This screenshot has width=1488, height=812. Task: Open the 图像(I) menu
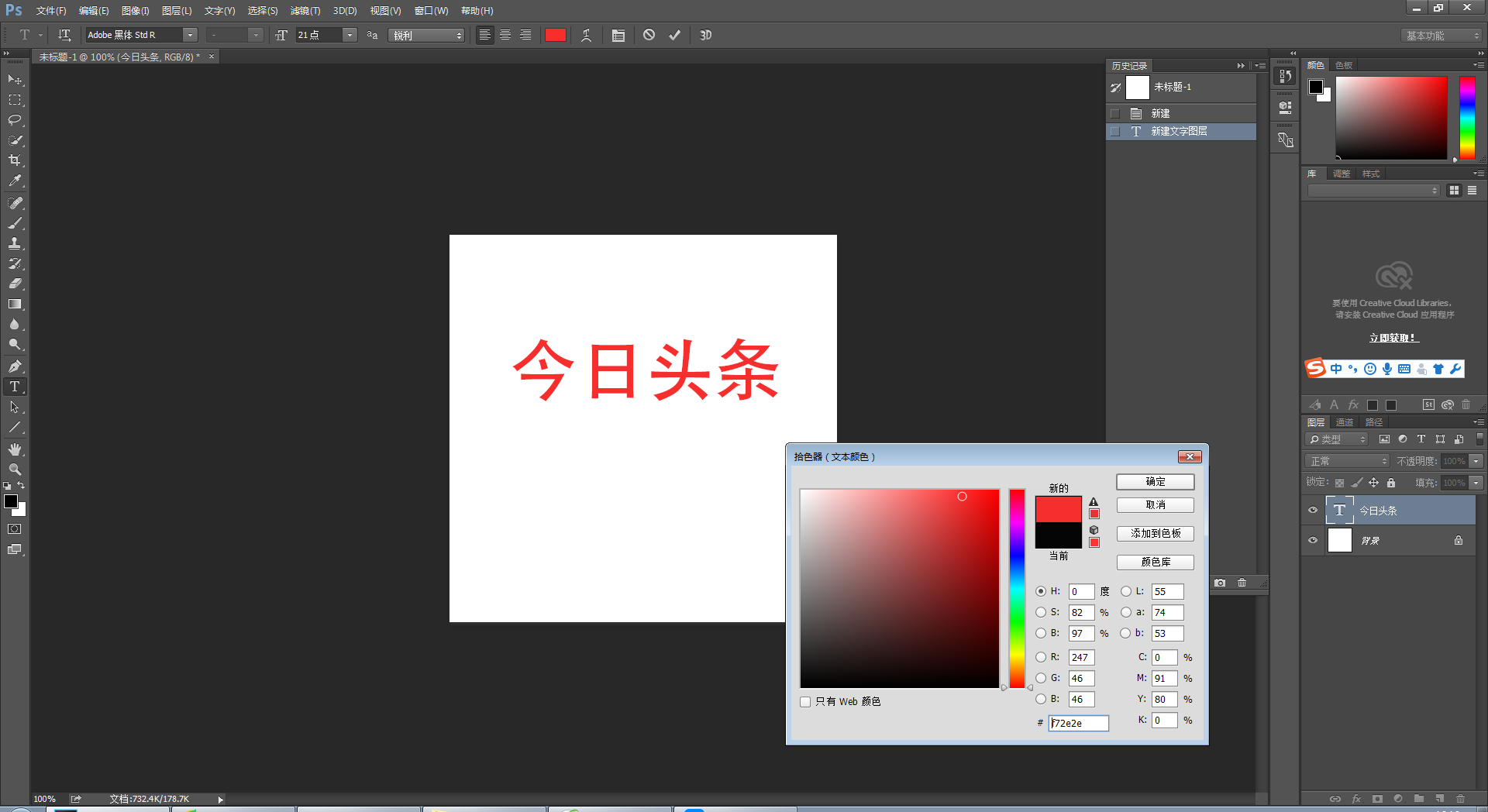point(135,11)
